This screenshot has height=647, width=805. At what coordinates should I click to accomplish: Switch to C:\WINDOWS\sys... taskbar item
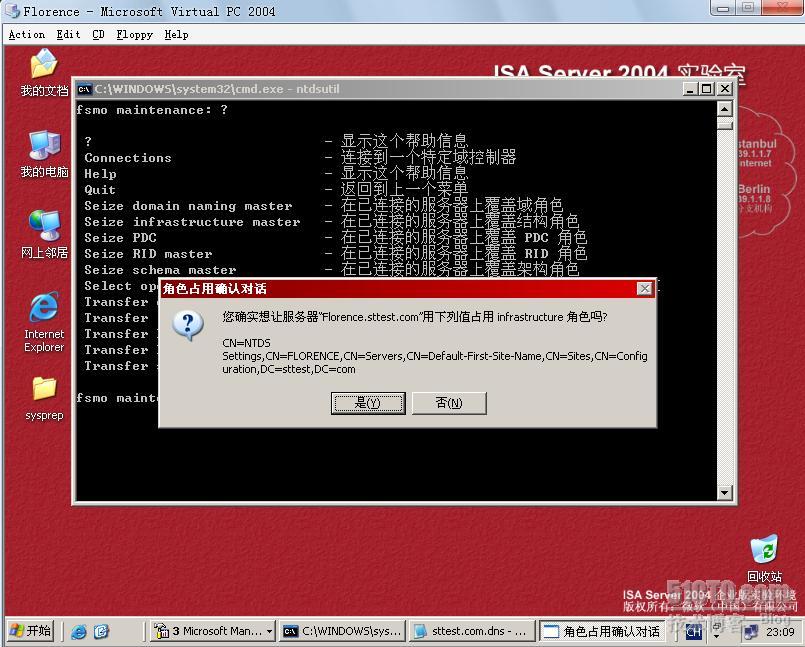pyautogui.click(x=342, y=631)
